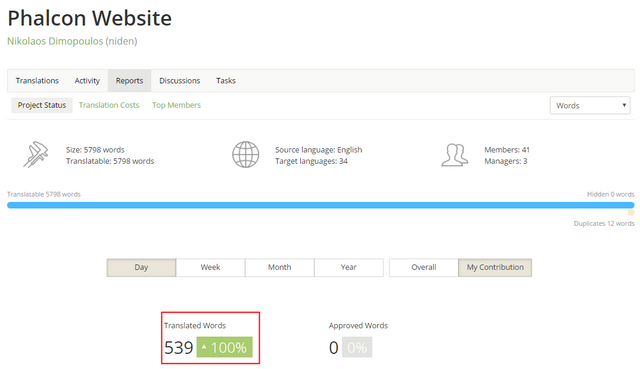The image size is (640, 369).
Task: Click the blue translatable words progress bar
Action: pos(320,205)
